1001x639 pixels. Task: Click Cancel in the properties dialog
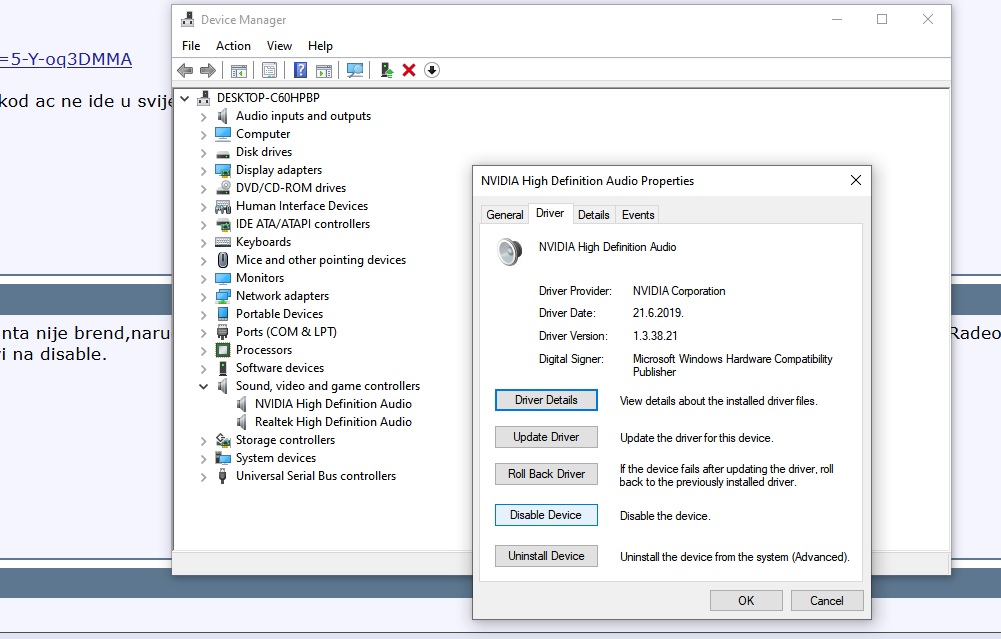(827, 601)
